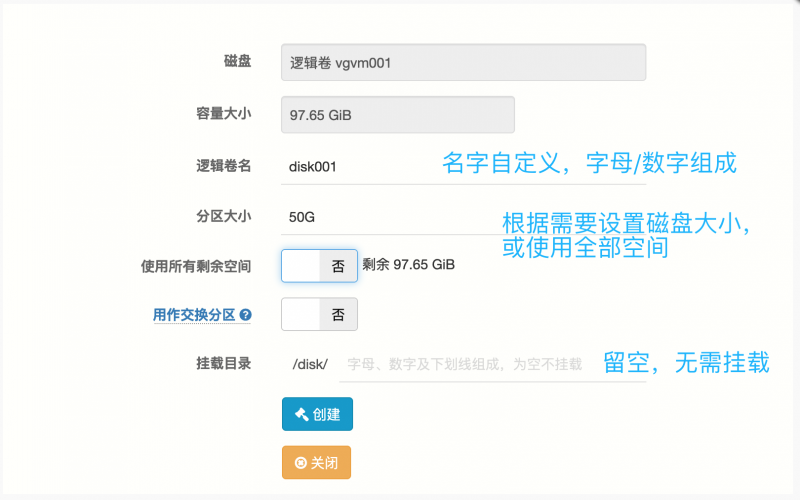Click the 使用所有剩余空间 label
This screenshot has height=500, width=800.
[196, 266]
